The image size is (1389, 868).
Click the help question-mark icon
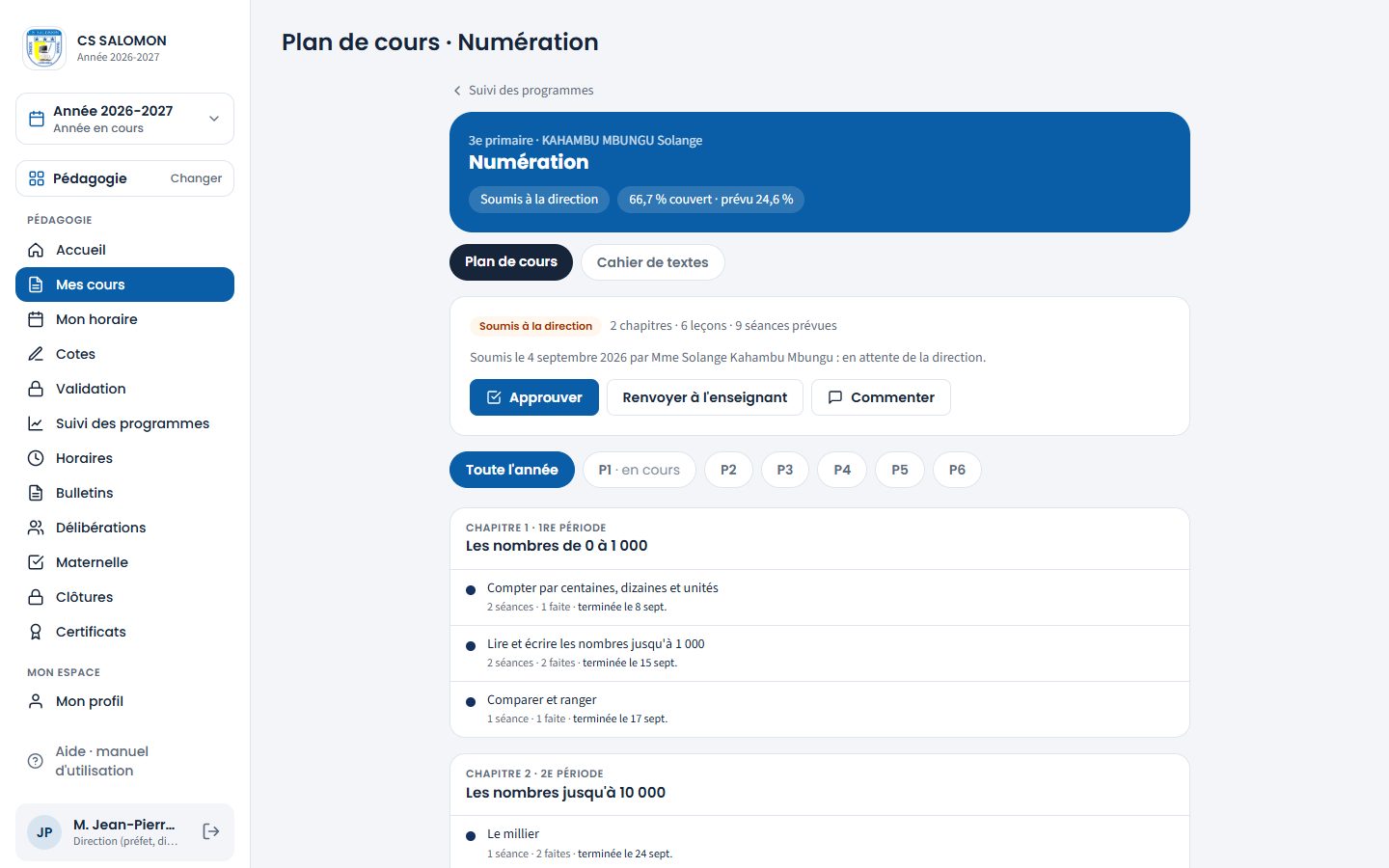[x=36, y=761]
